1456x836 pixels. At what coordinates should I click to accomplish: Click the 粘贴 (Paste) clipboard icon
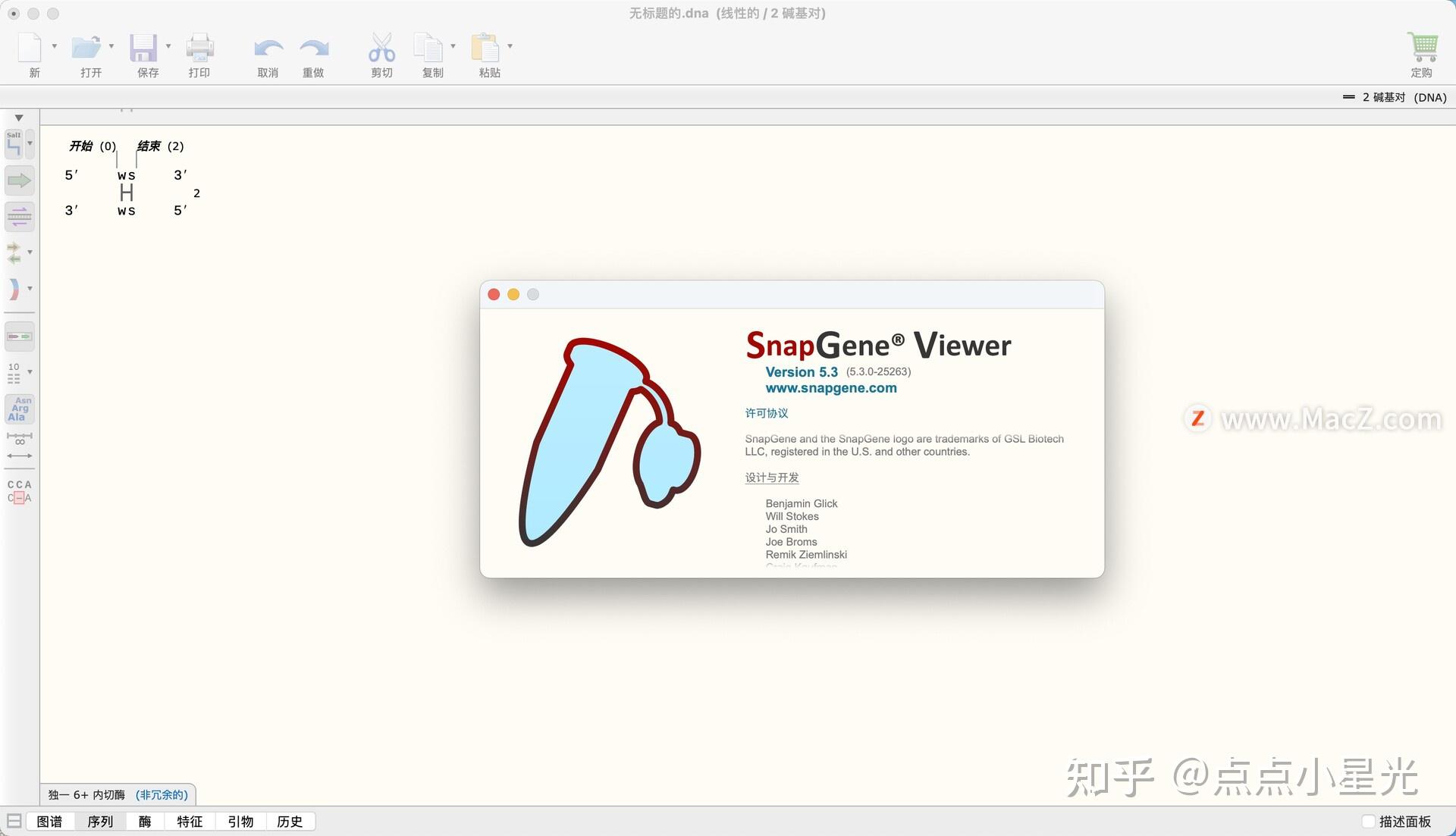coord(485,47)
